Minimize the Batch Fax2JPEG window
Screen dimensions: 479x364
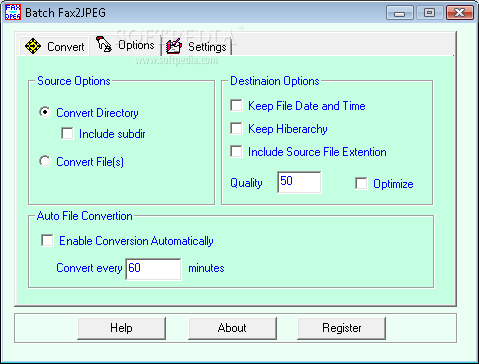tap(400, 13)
